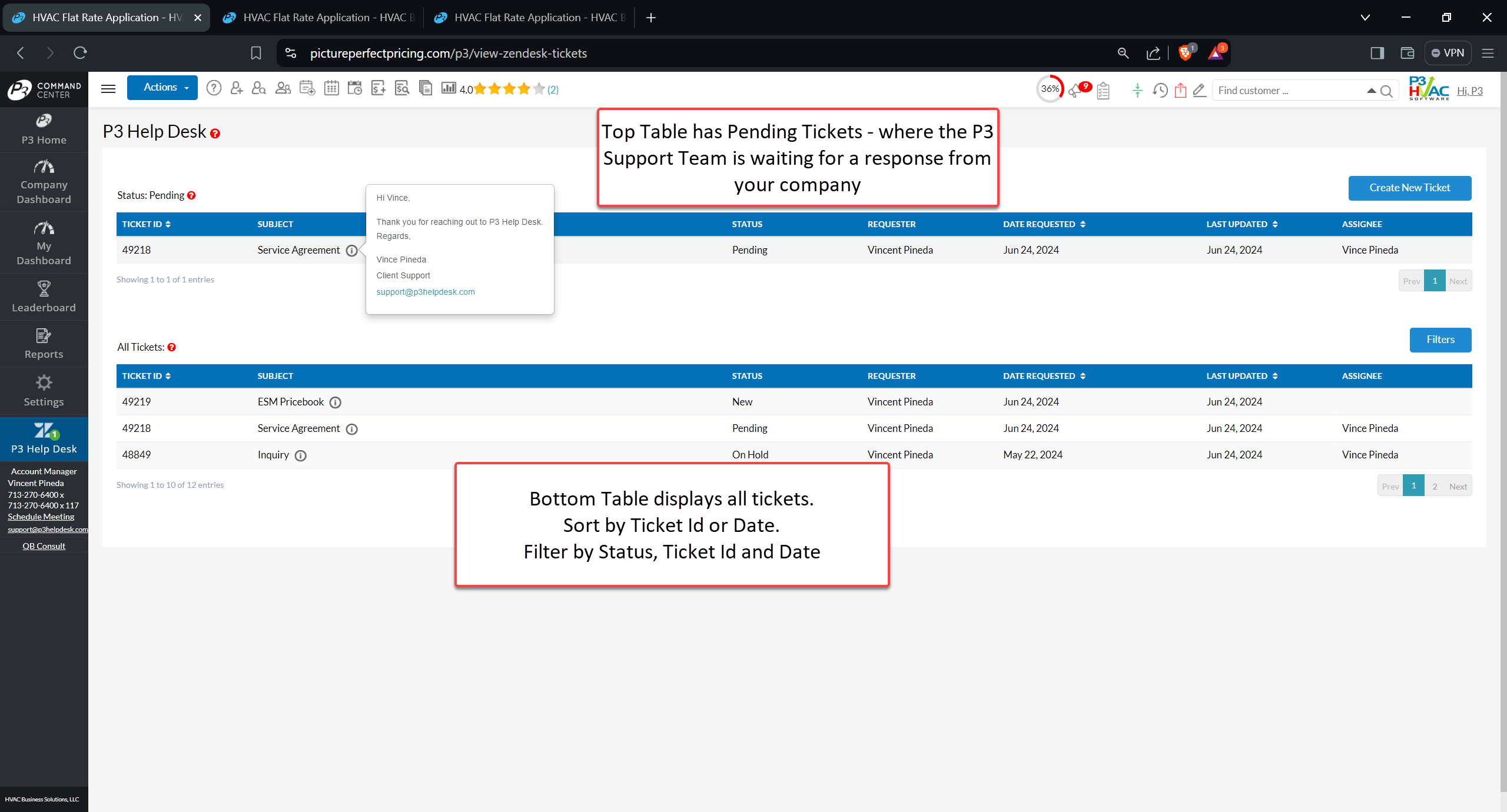Click Next in All Tickets pagination
Image resolution: width=1507 pixels, height=812 pixels.
(1458, 486)
